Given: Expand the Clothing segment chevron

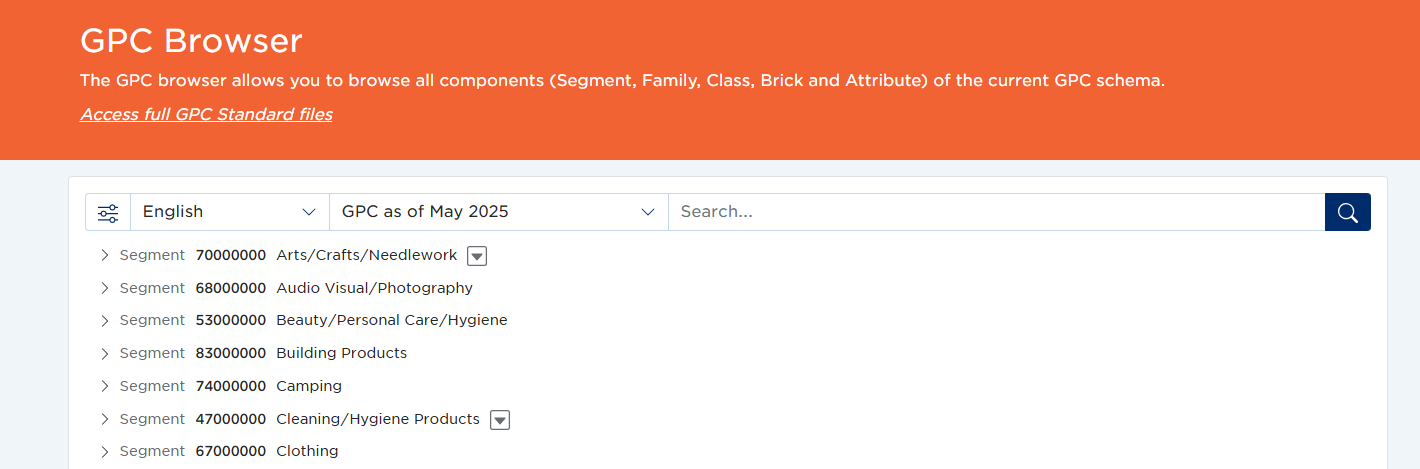Looking at the screenshot, I should pyautogui.click(x=104, y=452).
